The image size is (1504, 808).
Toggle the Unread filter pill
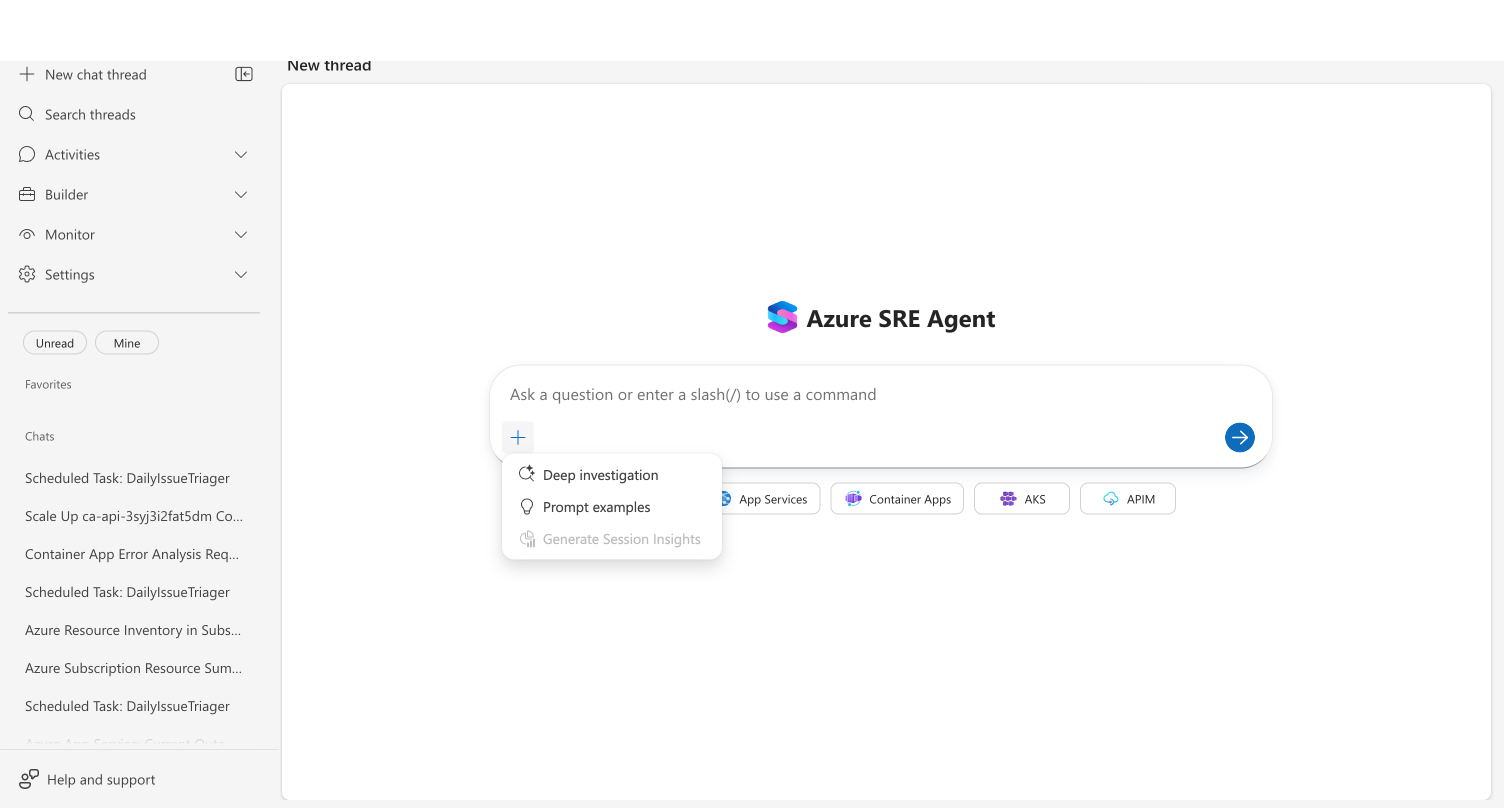[x=55, y=343]
